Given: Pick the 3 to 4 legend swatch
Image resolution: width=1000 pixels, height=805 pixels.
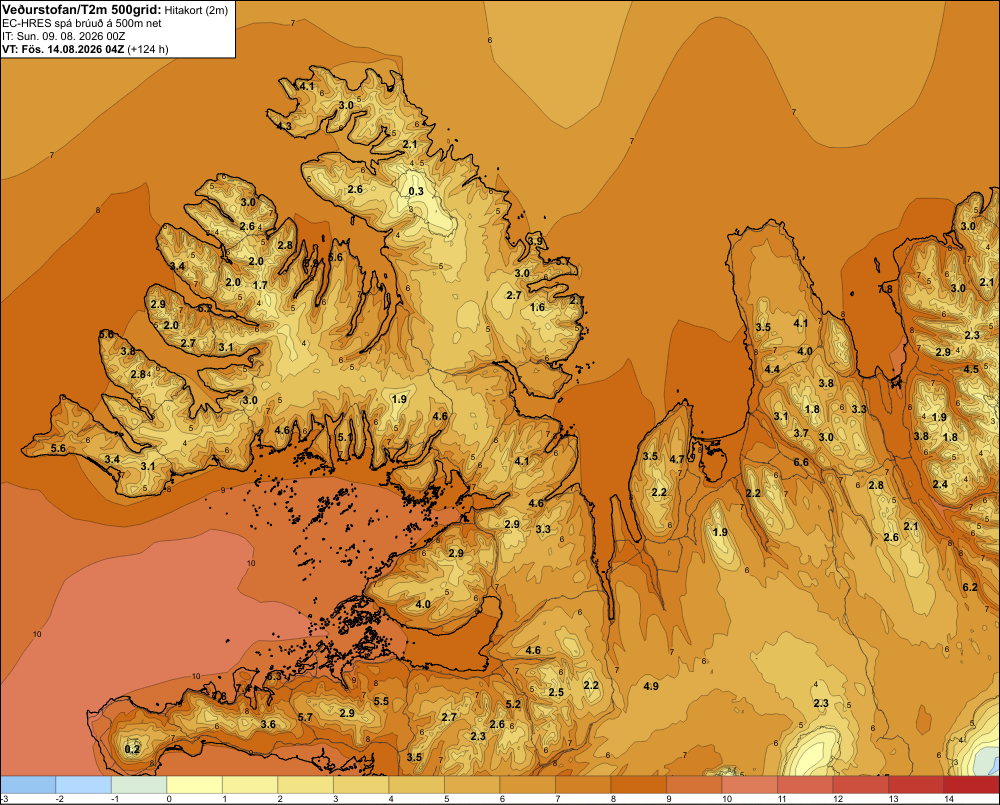Looking at the screenshot, I should click(361, 784).
